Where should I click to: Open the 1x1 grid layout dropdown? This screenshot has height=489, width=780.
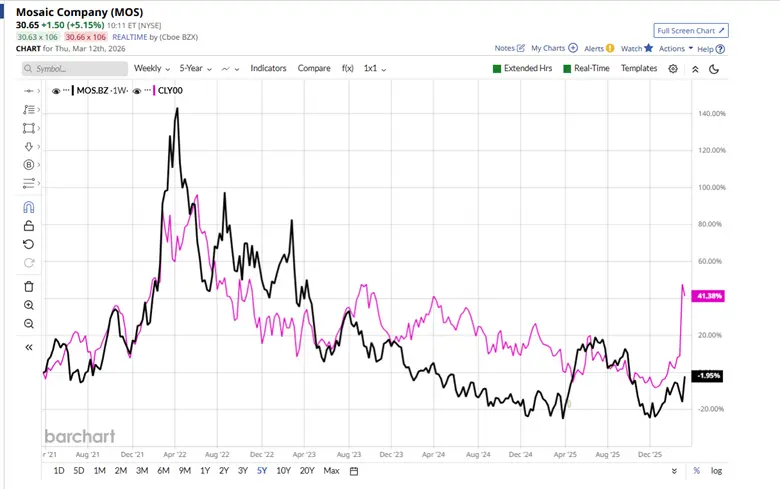(x=375, y=68)
